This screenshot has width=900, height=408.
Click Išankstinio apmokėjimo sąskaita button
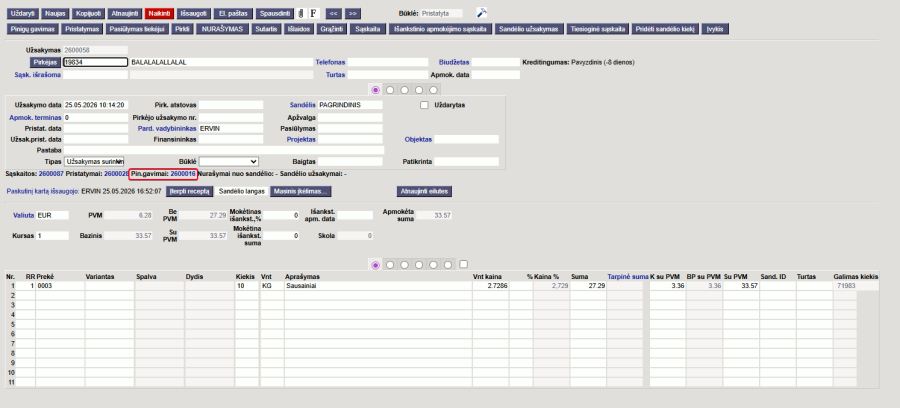click(x=440, y=29)
